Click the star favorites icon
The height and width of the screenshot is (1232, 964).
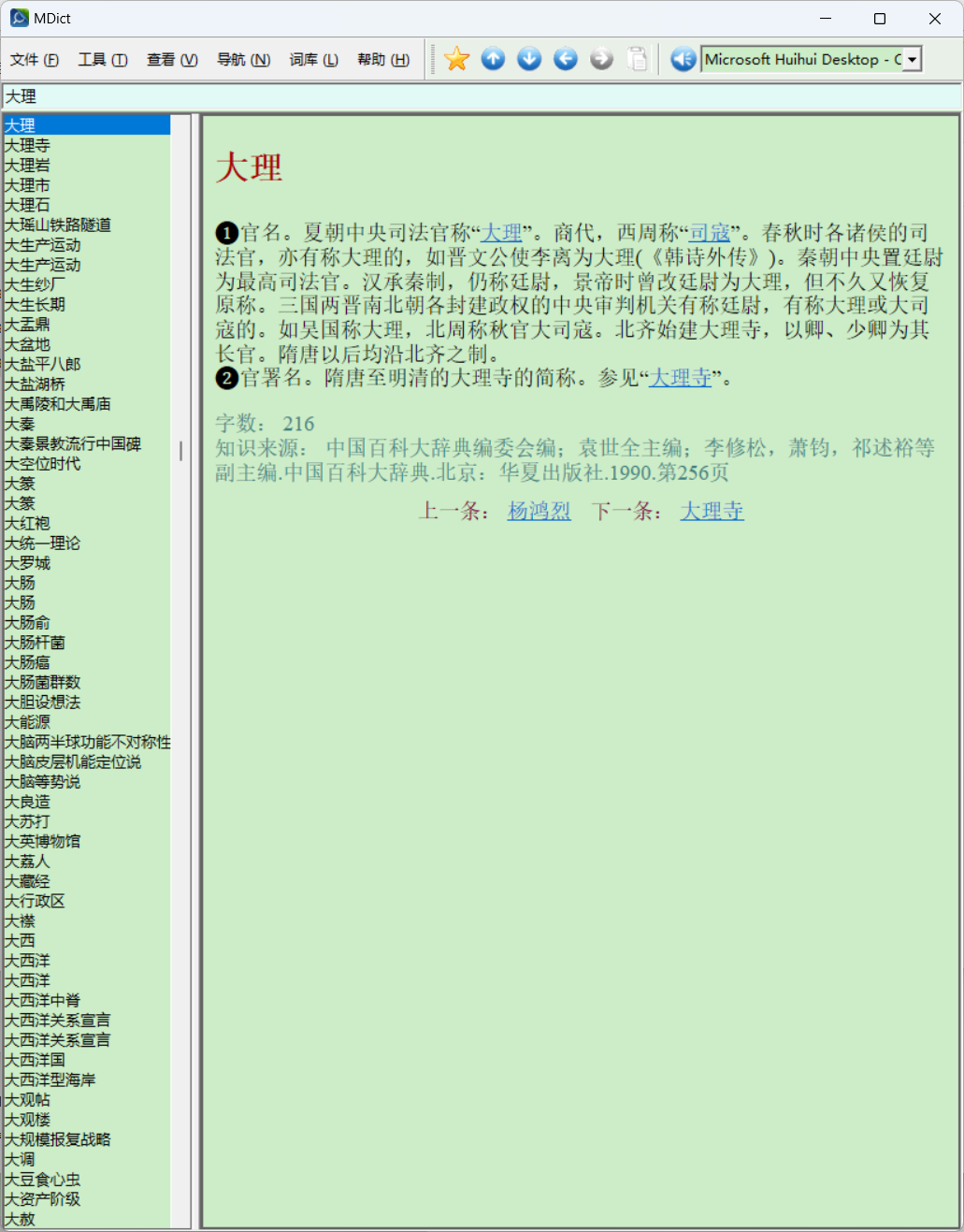[x=457, y=59]
